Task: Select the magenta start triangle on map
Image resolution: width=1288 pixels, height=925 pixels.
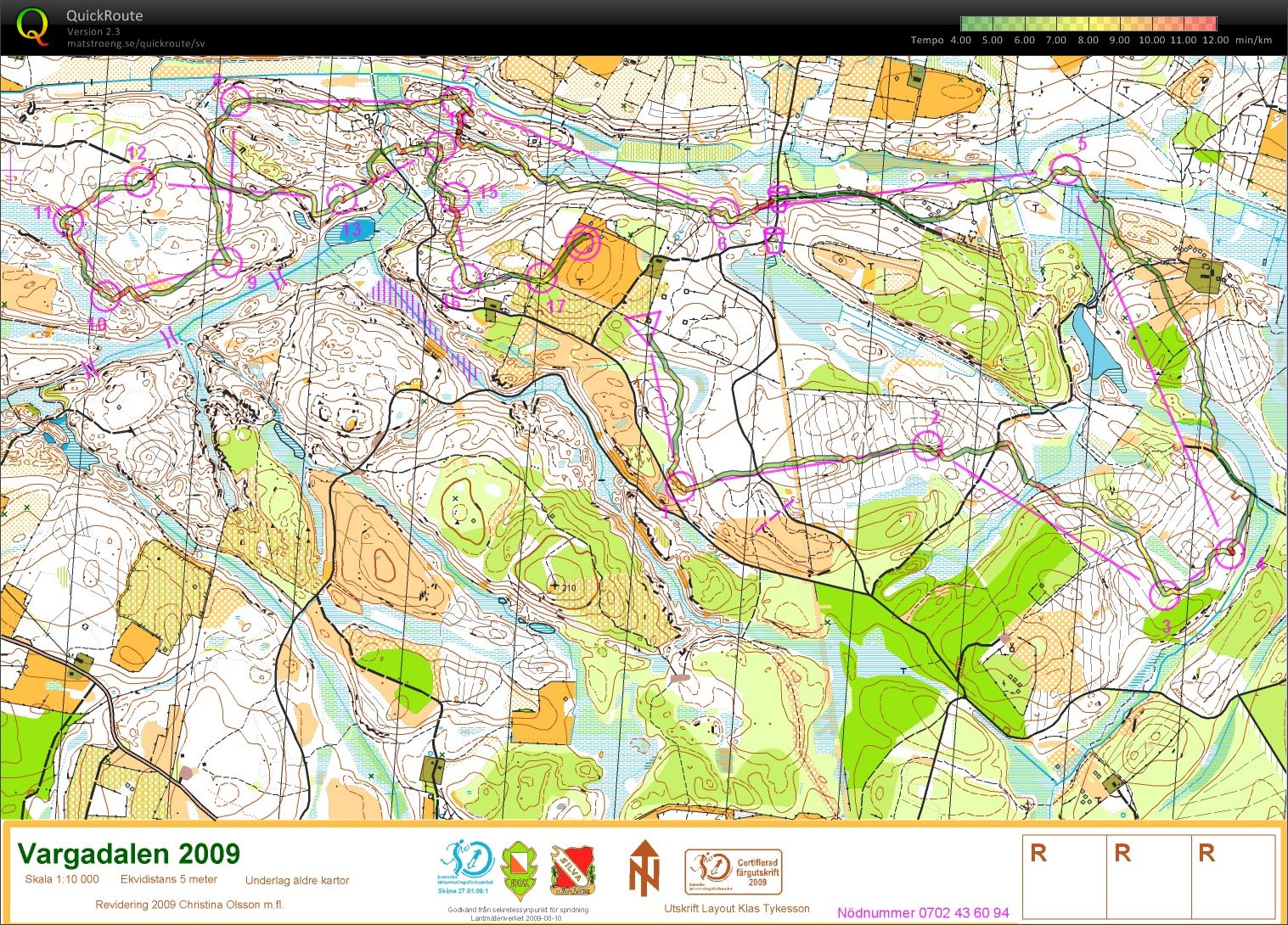Action: (644, 325)
